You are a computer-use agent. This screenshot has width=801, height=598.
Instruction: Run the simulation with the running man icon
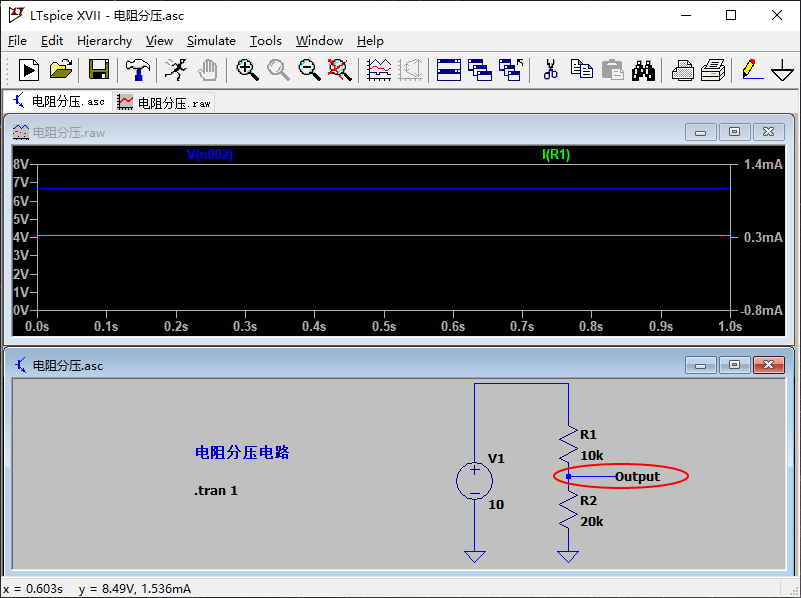click(176, 70)
